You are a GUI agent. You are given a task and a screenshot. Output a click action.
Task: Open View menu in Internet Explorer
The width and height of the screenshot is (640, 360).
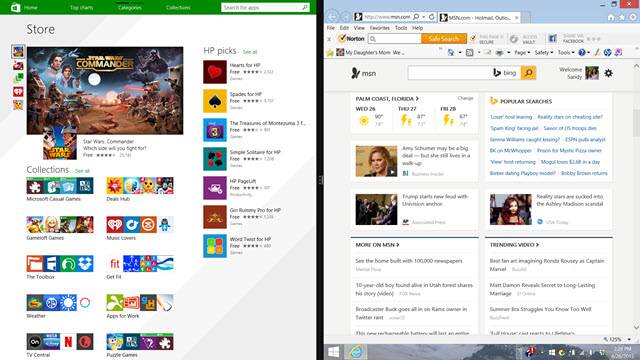[359, 28]
